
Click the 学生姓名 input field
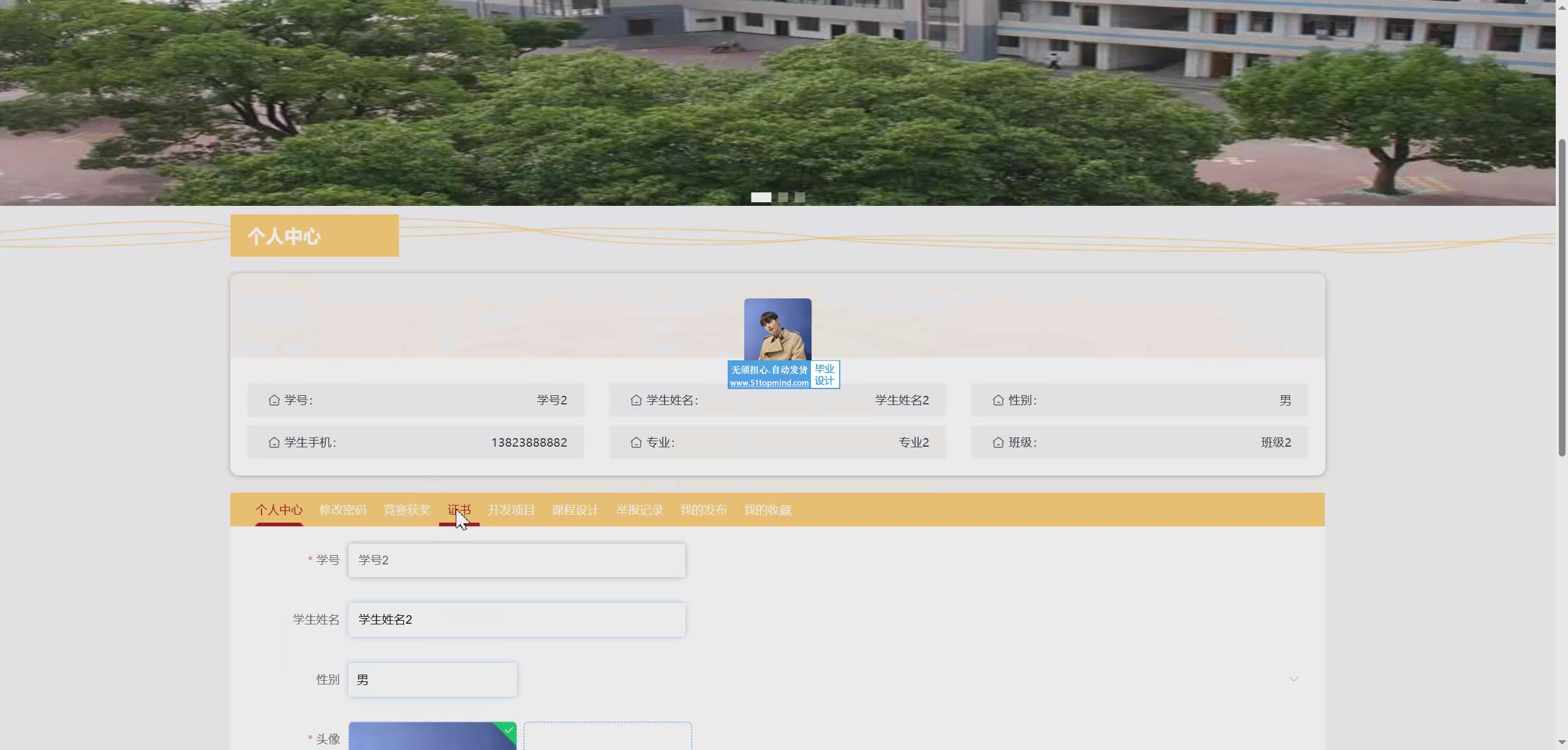coord(516,619)
